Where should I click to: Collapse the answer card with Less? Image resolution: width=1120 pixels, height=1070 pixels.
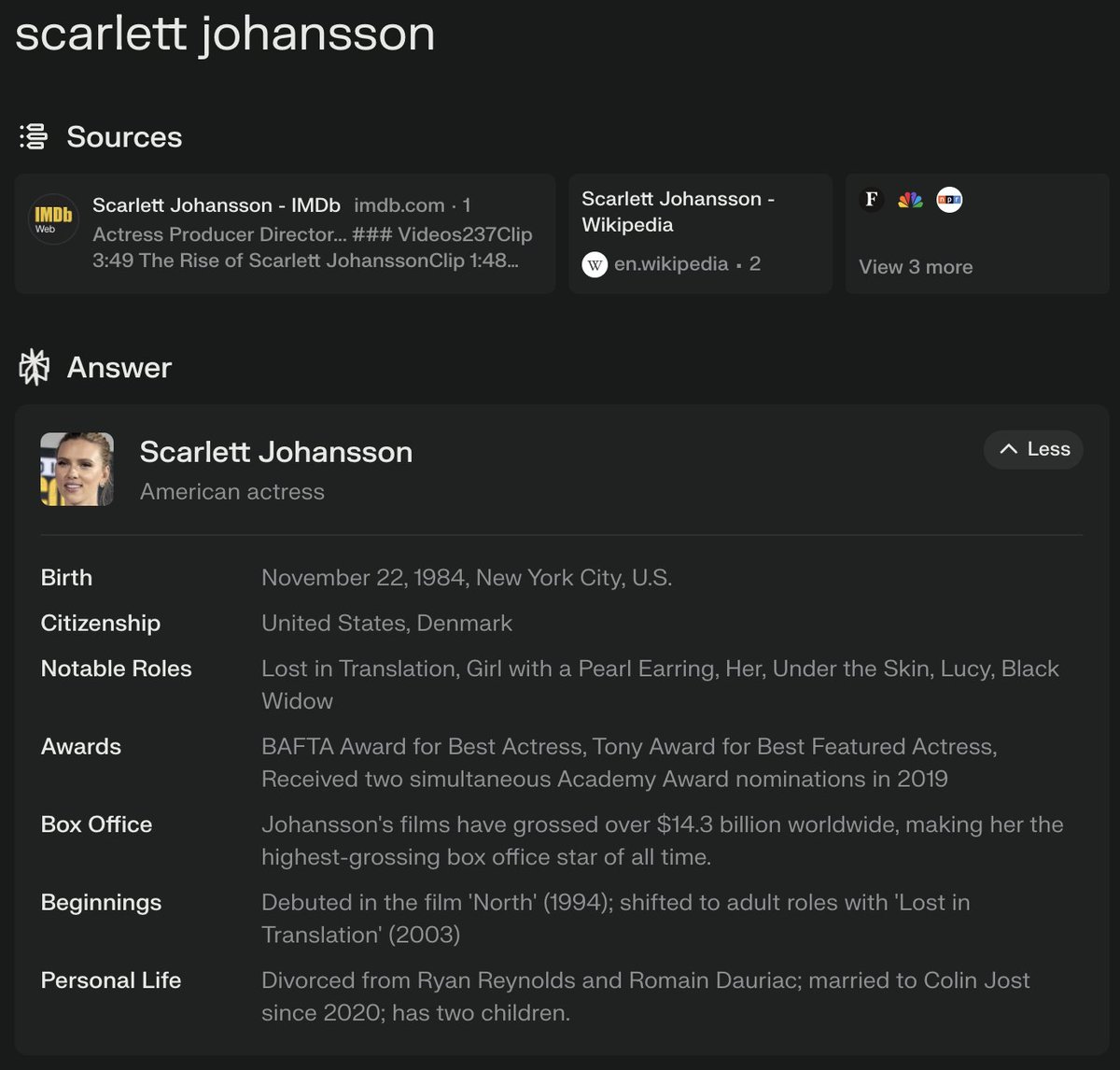(1033, 449)
